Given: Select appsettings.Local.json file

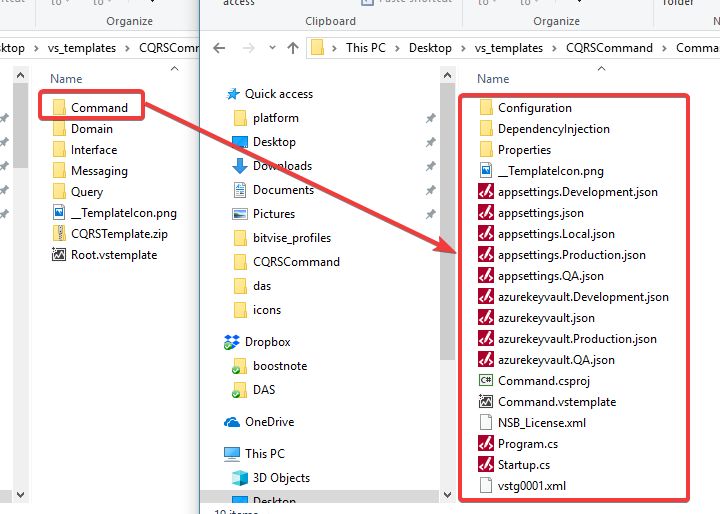Looking at the screenshot, I should click(546, 234).
